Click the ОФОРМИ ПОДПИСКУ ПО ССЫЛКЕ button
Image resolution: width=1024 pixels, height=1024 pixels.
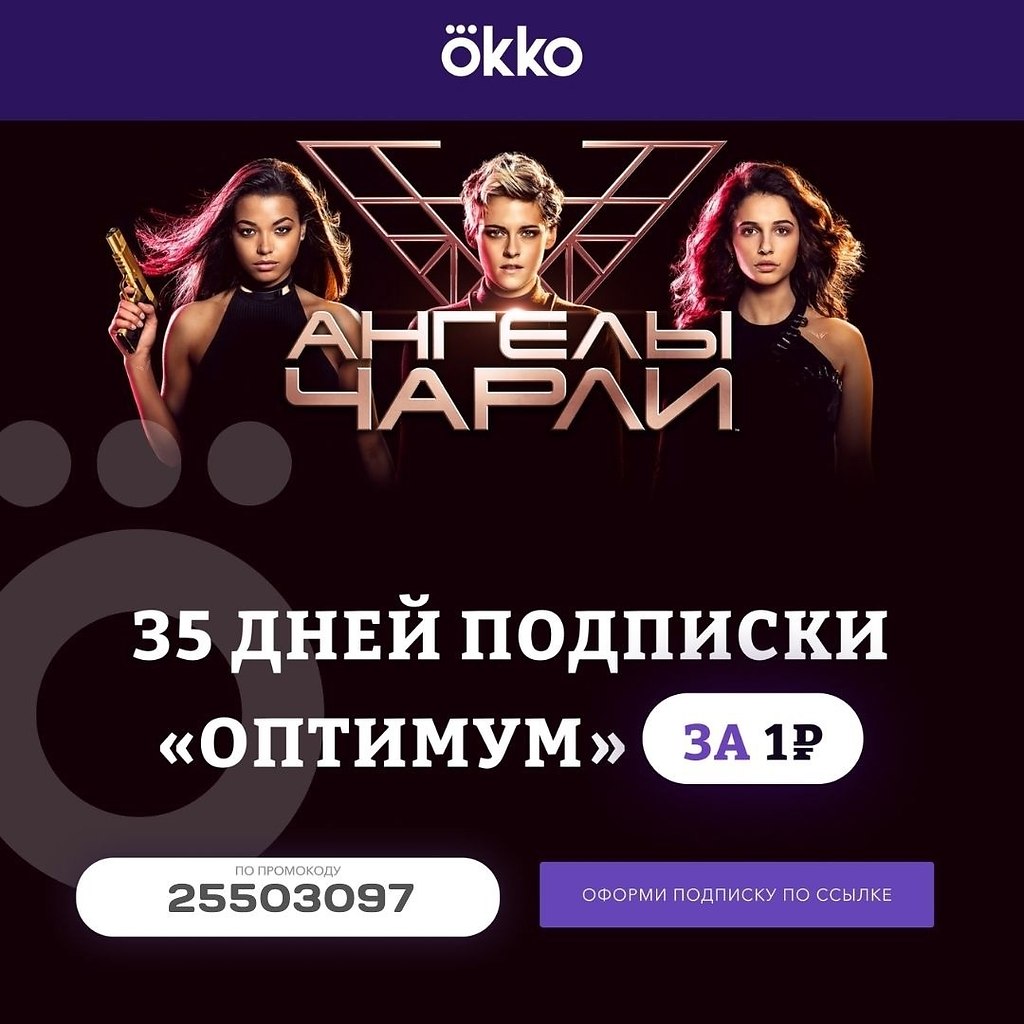click(737, 894)
